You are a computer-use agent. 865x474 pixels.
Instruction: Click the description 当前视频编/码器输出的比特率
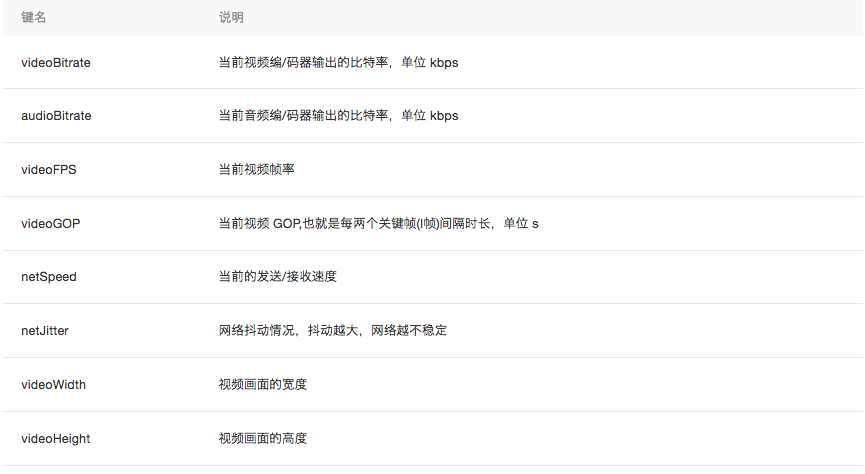[x=338, y=63]
